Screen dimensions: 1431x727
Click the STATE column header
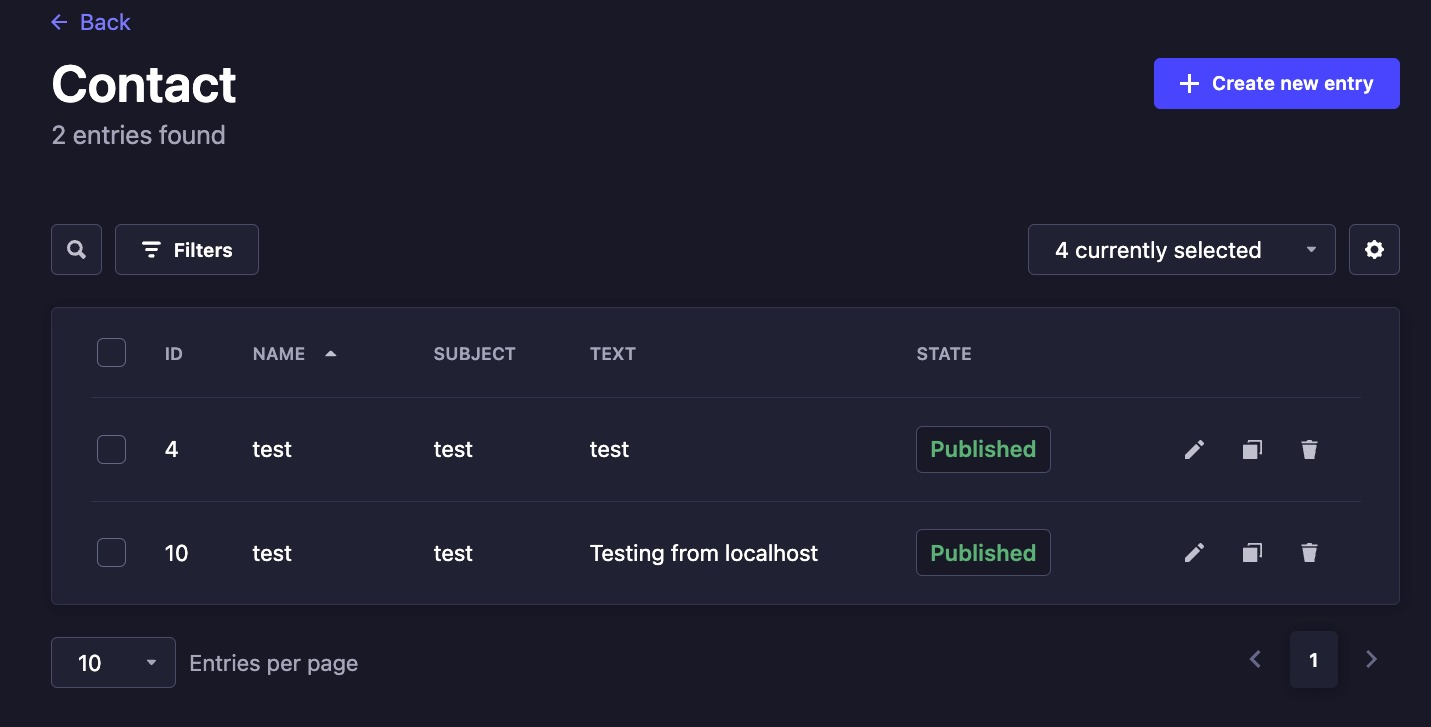(x=944, y=353)
